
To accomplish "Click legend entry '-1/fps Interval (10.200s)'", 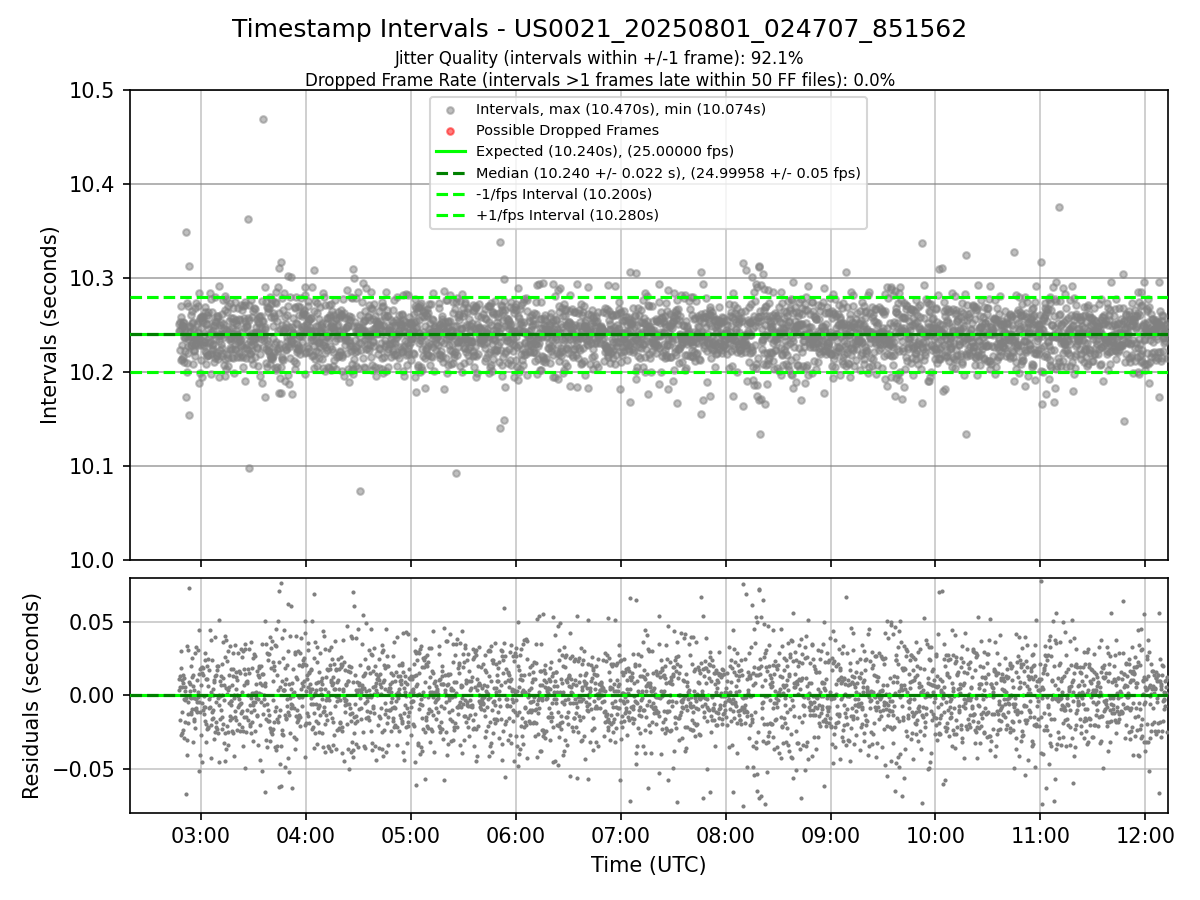I will click(564, 194).
